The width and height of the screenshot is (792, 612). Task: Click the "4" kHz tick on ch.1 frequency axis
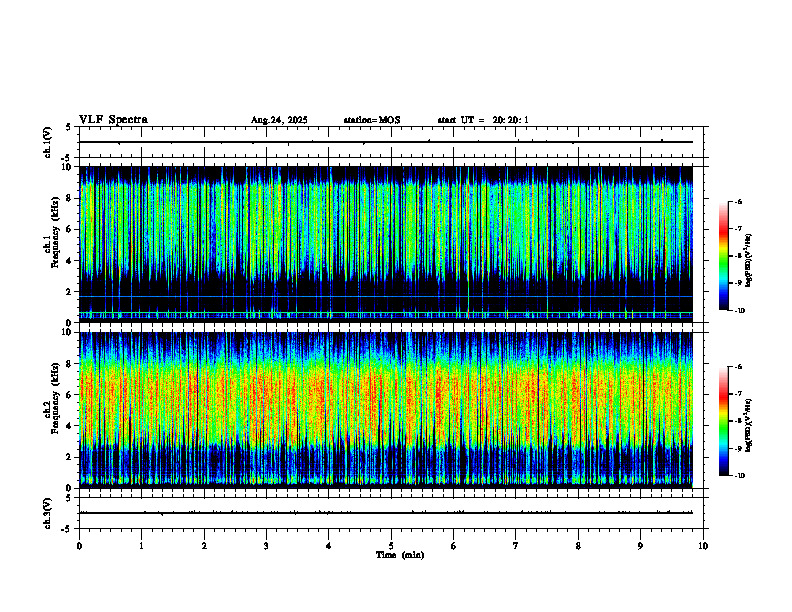pos(70,261)
